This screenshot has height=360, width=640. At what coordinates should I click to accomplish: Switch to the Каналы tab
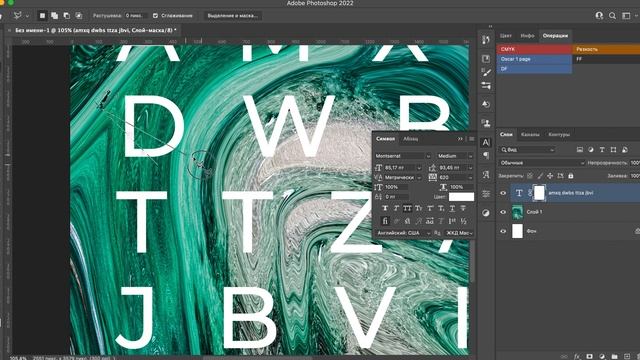530,134
